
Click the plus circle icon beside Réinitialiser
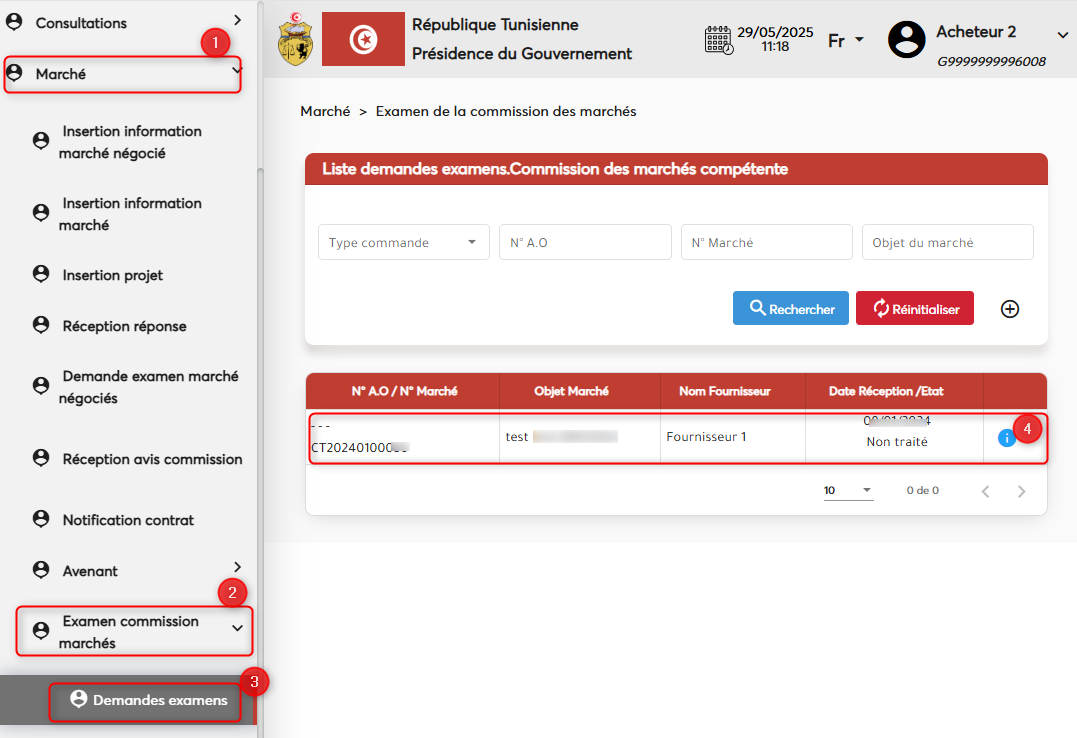1010,309
